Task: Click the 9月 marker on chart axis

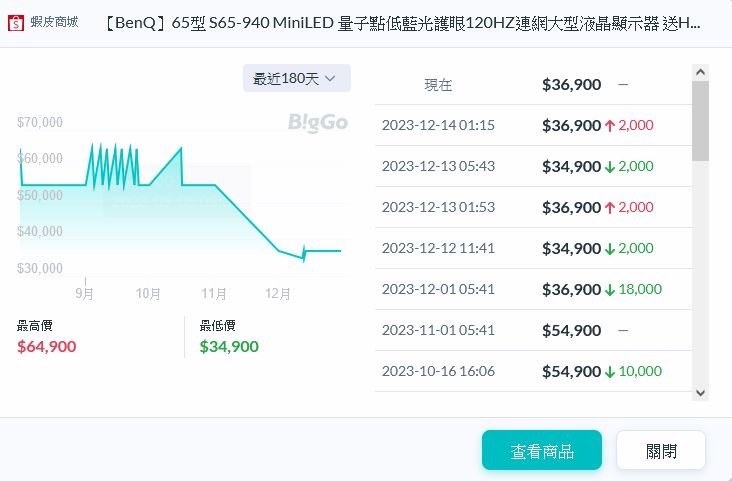Action: tap(84, 293)
